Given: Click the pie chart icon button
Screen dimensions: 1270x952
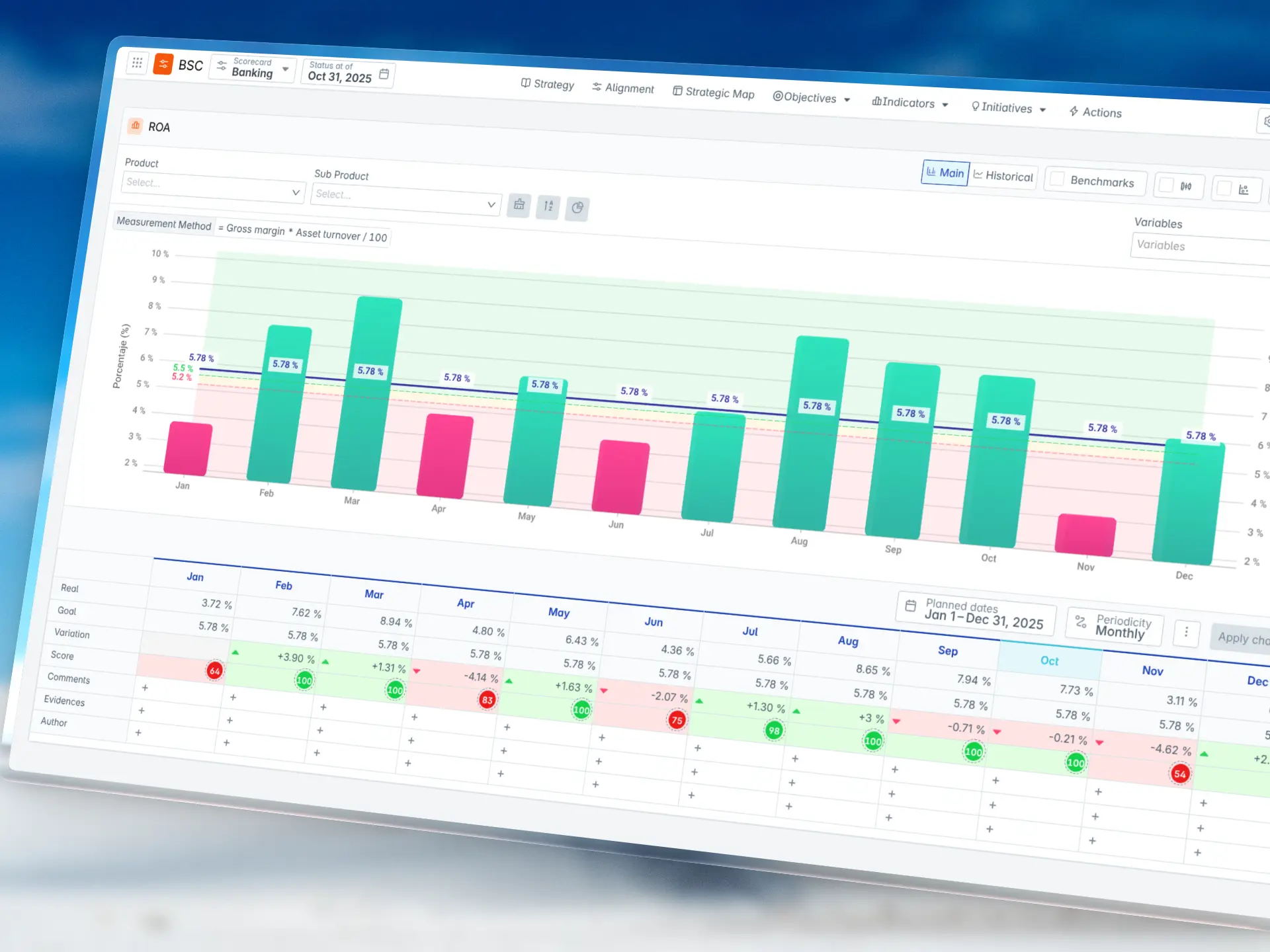Looking at the screenshot, I should pos(577,208).
